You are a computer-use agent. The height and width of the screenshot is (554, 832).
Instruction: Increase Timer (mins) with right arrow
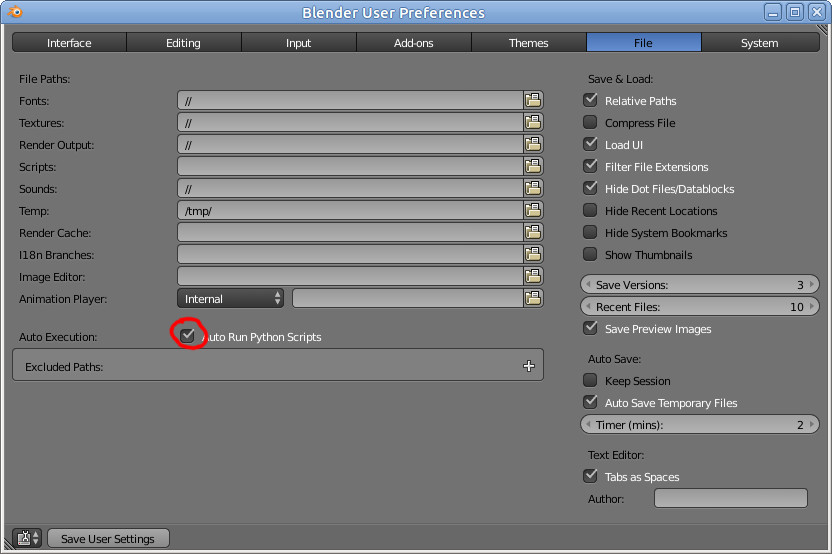click(812, 425)
